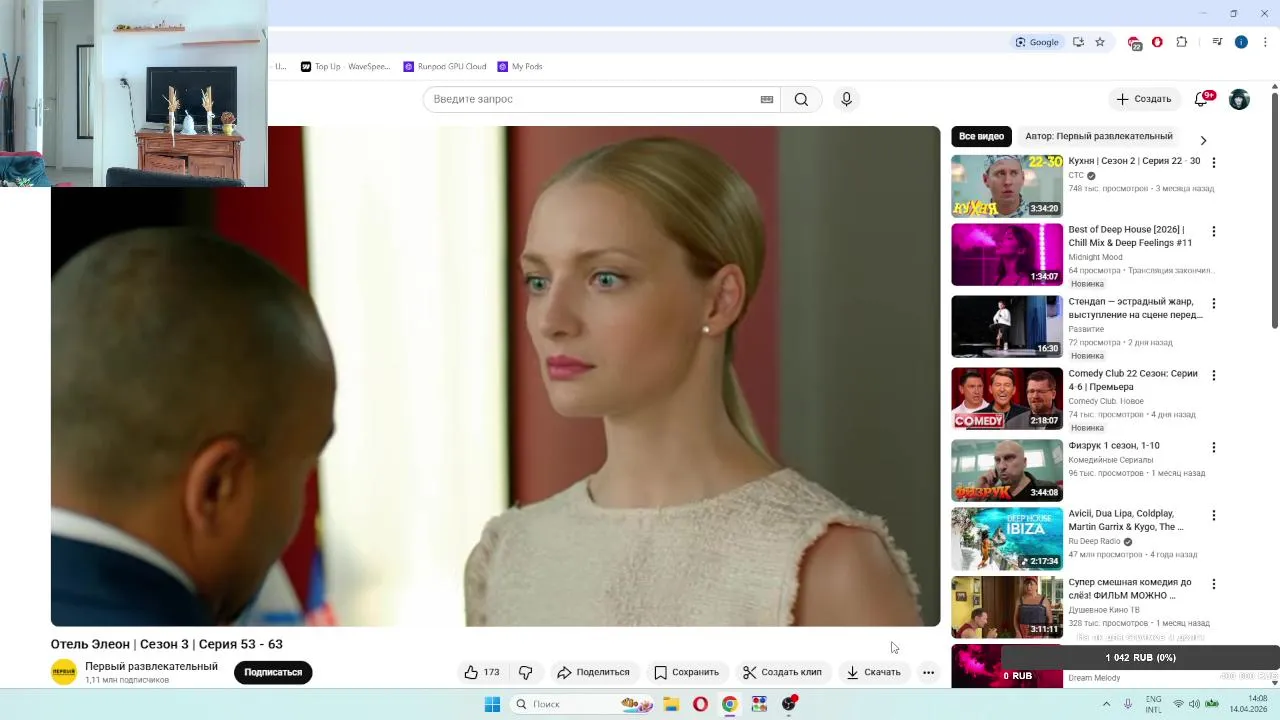Open options menu for Avicii, Dua Lipa video
This screenshot has height=720, width=1280.
[1214, 515]
